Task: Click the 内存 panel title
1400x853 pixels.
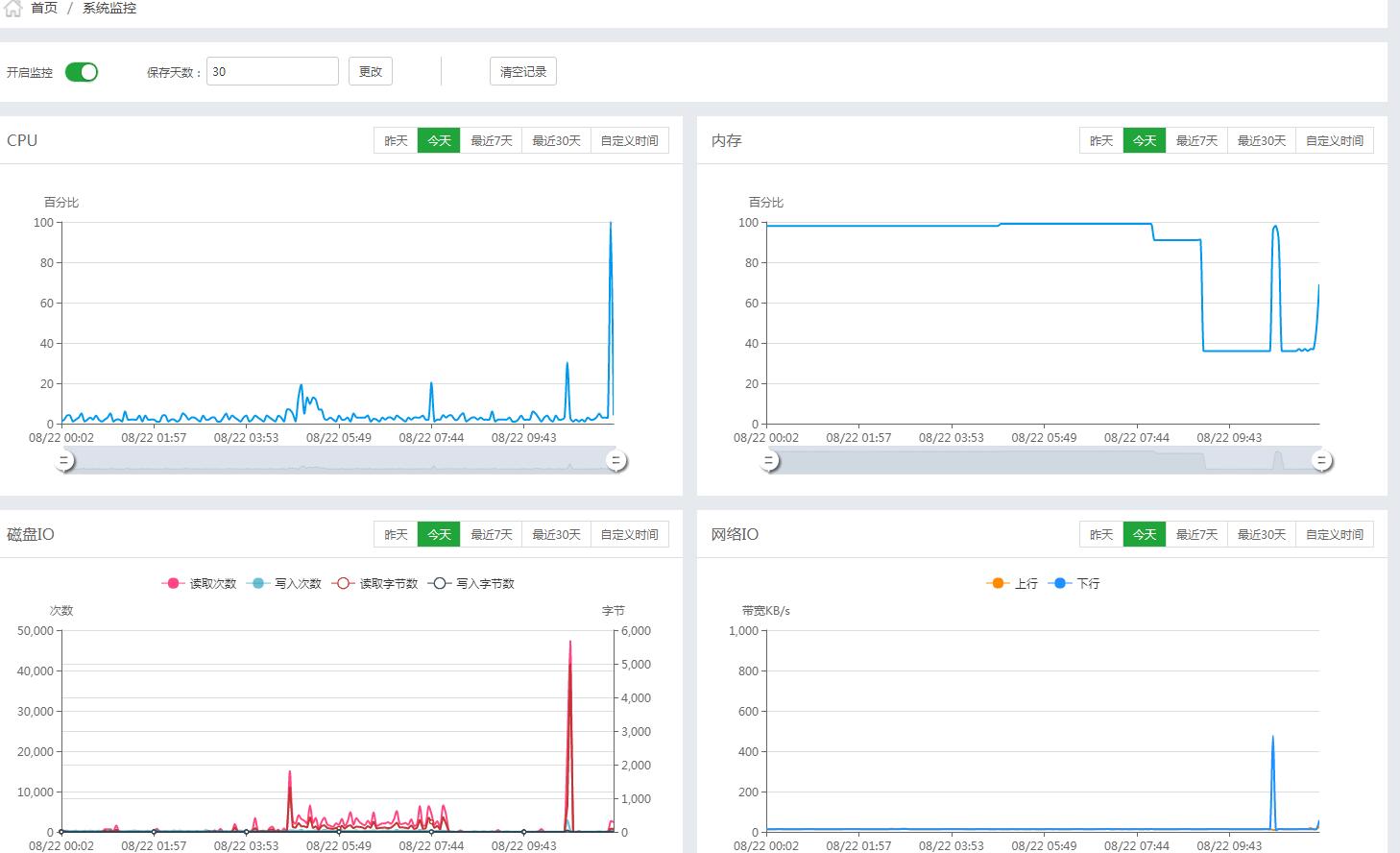Action: coord(727,140)
